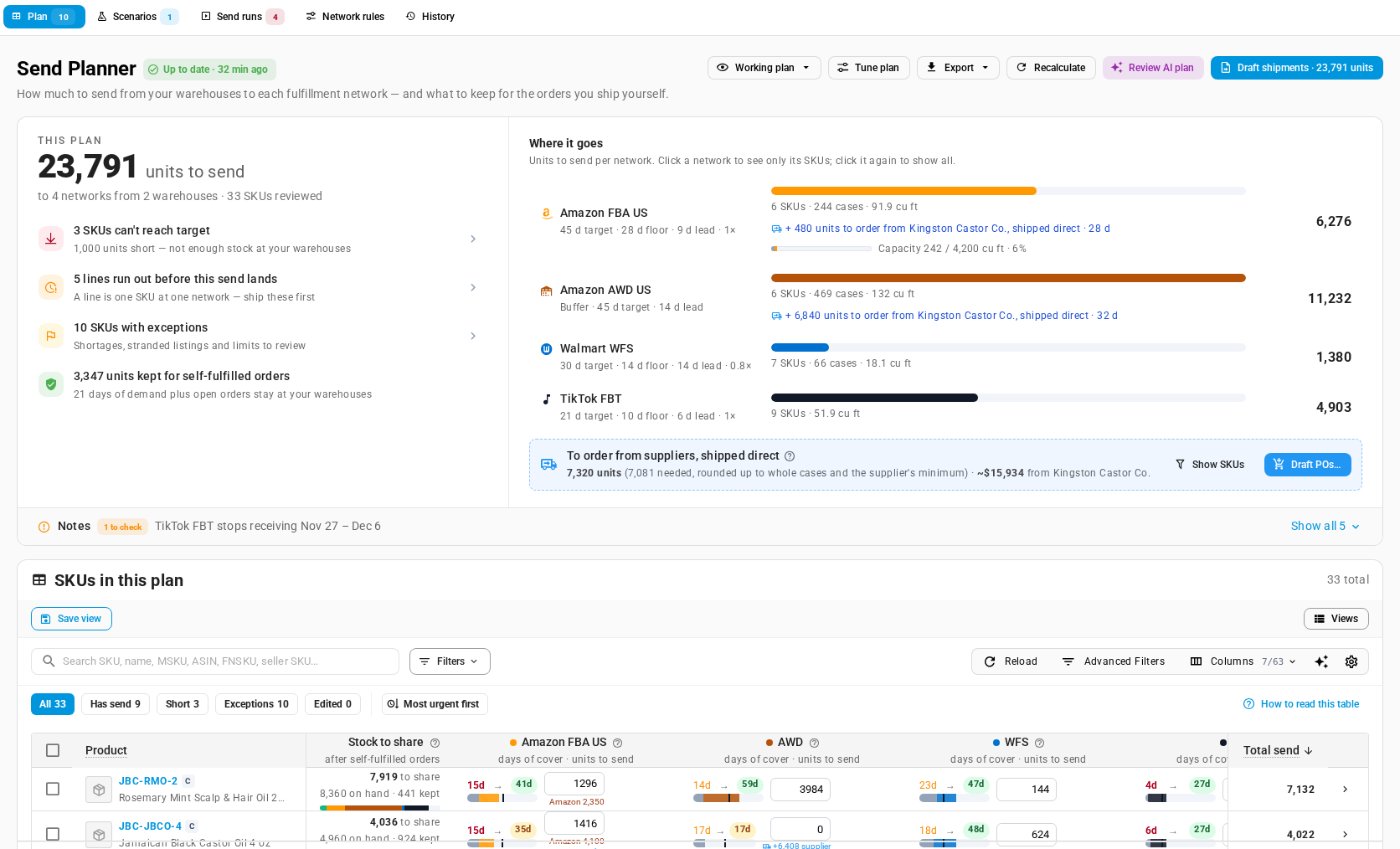
Task: Click shortage icon for SKUs can't reach target
Action: tap(51, 239)
